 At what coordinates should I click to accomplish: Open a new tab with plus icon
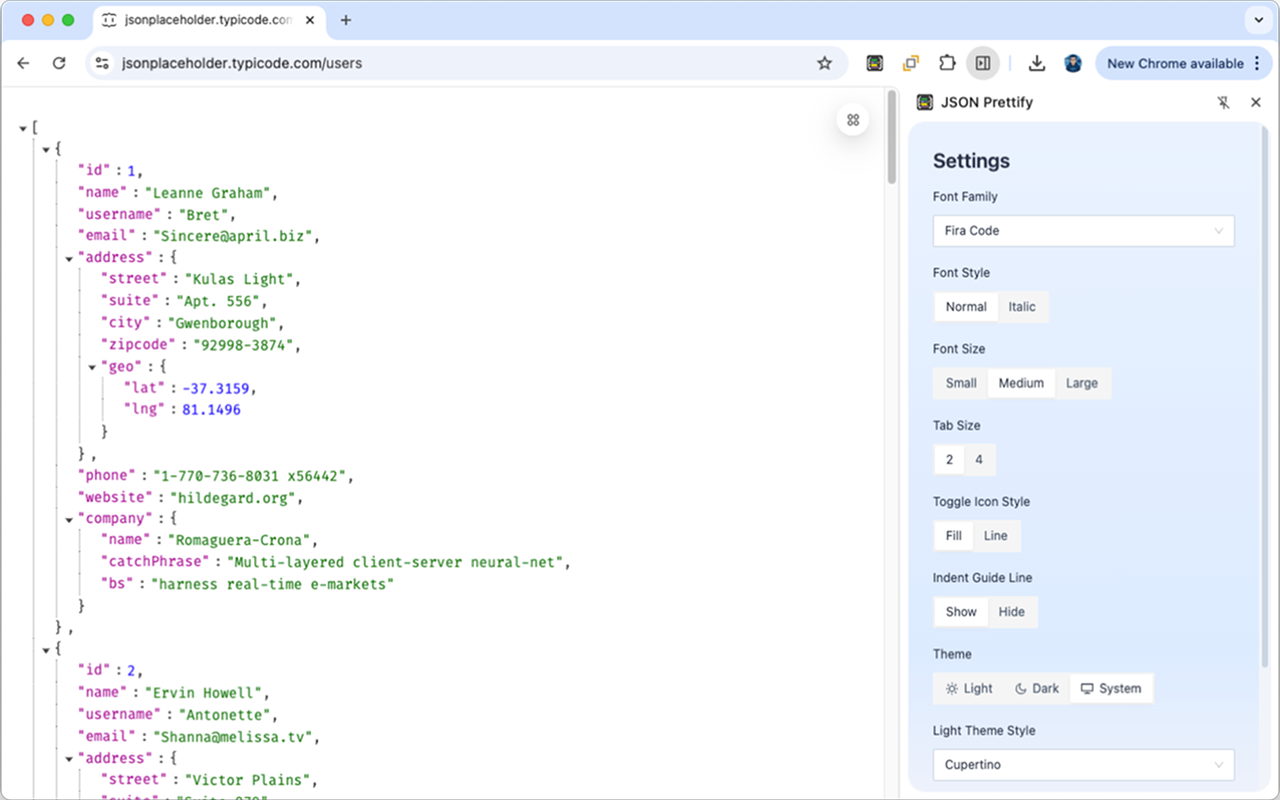pyautogui.click(x=346, y=20)
